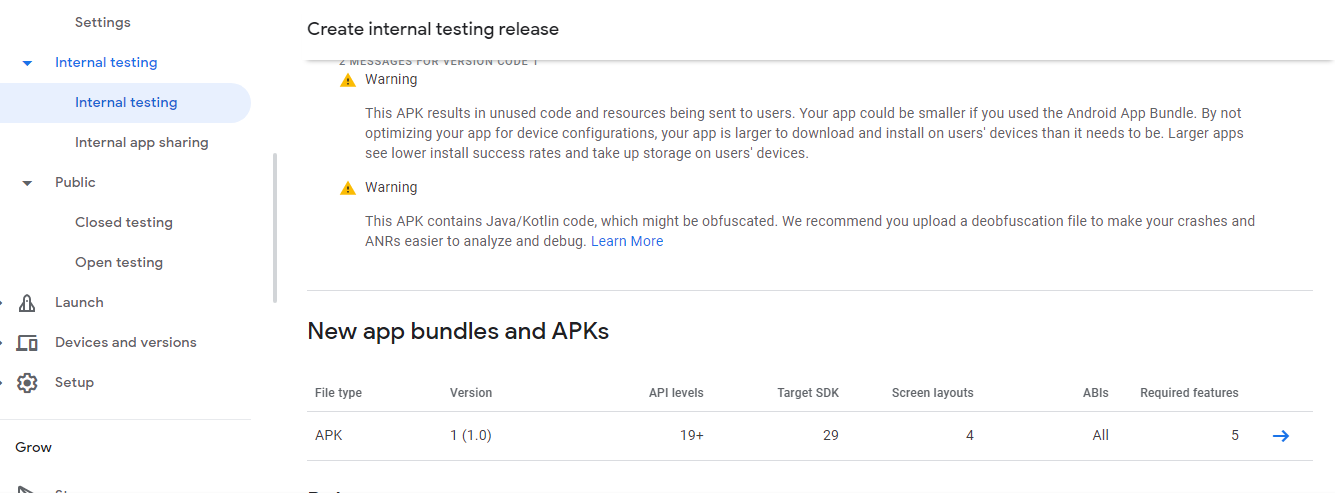Image resolution: width=1335 pixels, height=493 pixels.
Task: Click the Required features column header
Action: tap(1189, 393)
